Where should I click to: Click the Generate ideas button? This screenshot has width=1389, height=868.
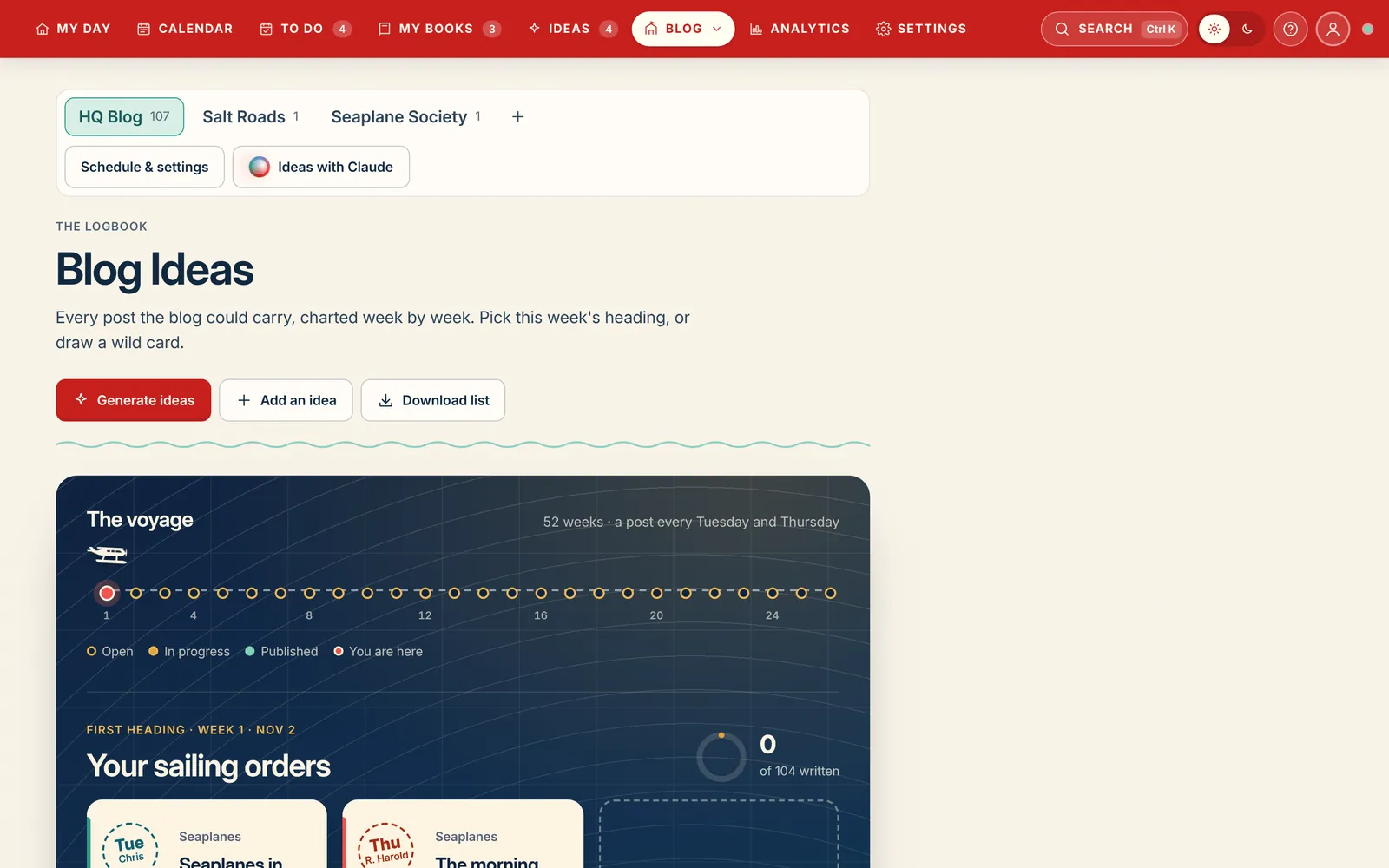(134, 400)
